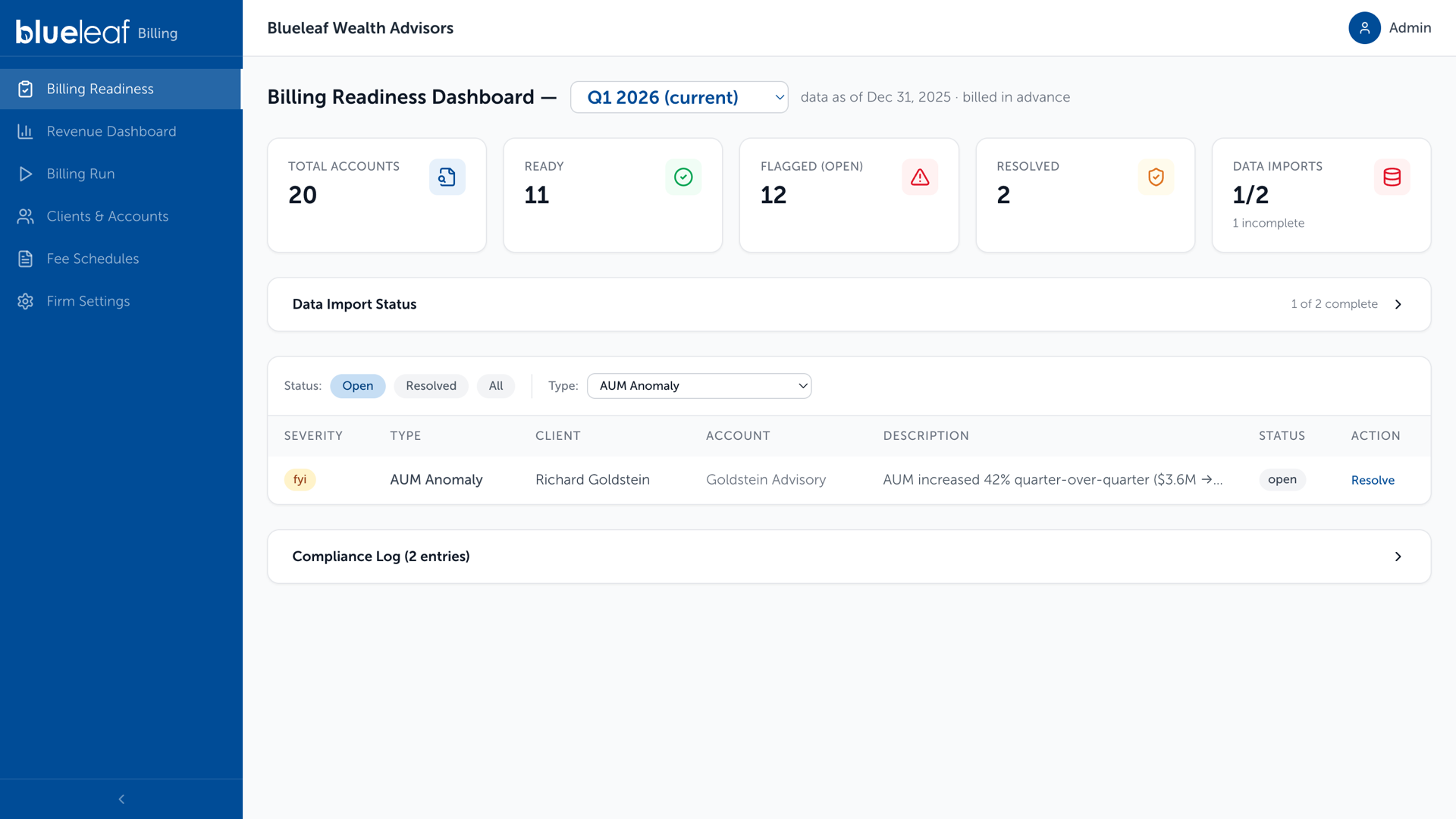The height and width of the screenshot is (819, 1456).
Task: Click the Total Accounts file search icon
Action: click(447, 177)
